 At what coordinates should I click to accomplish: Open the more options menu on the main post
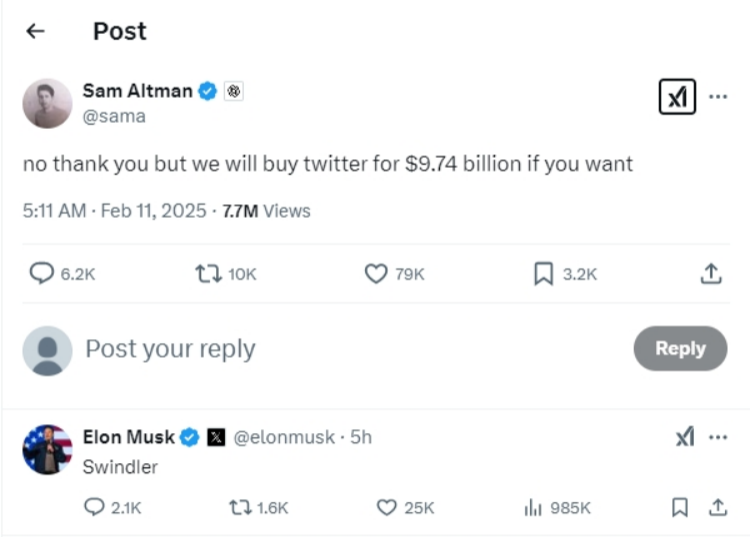coord(718,97)
